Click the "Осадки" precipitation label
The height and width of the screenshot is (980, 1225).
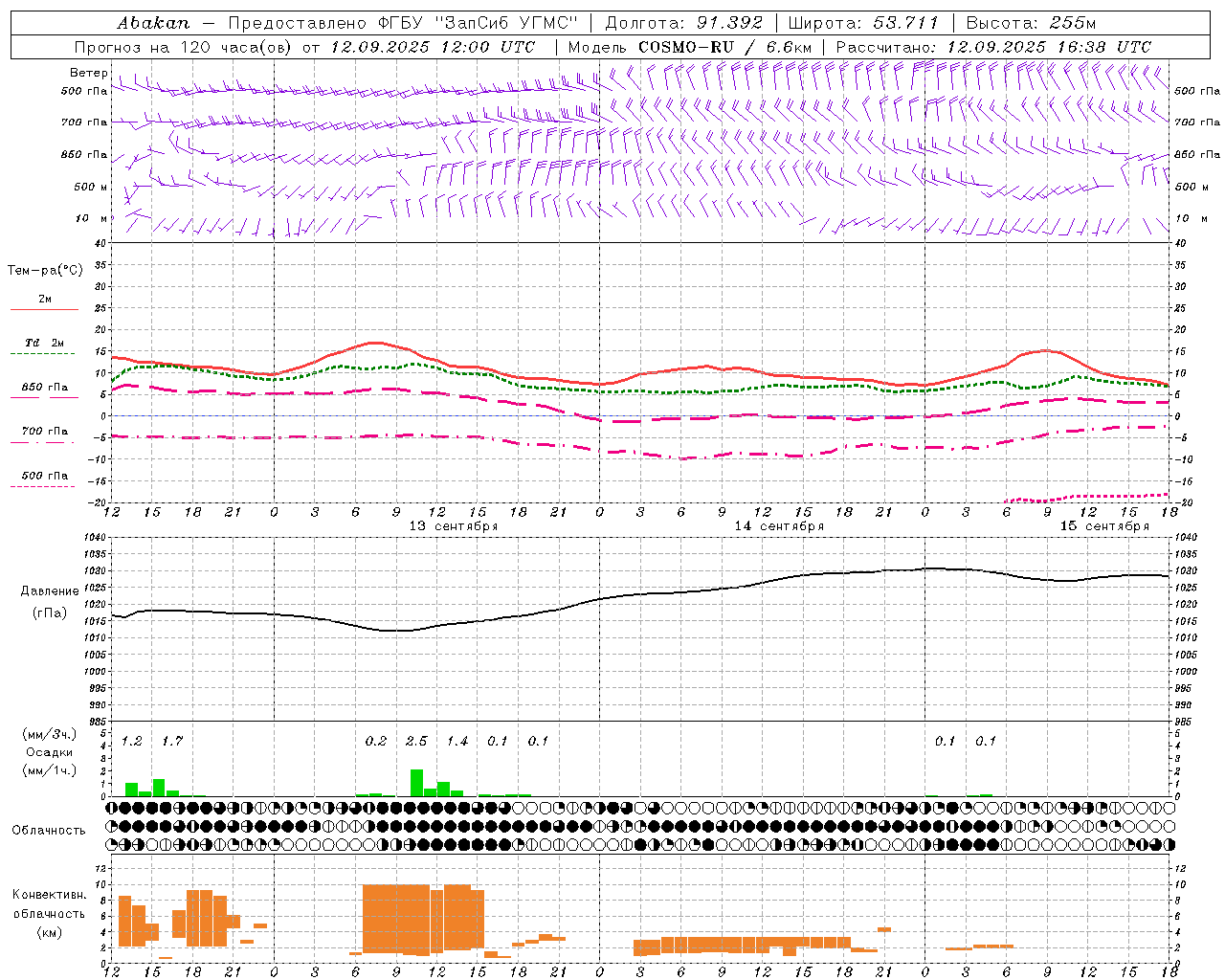[50, 752]
